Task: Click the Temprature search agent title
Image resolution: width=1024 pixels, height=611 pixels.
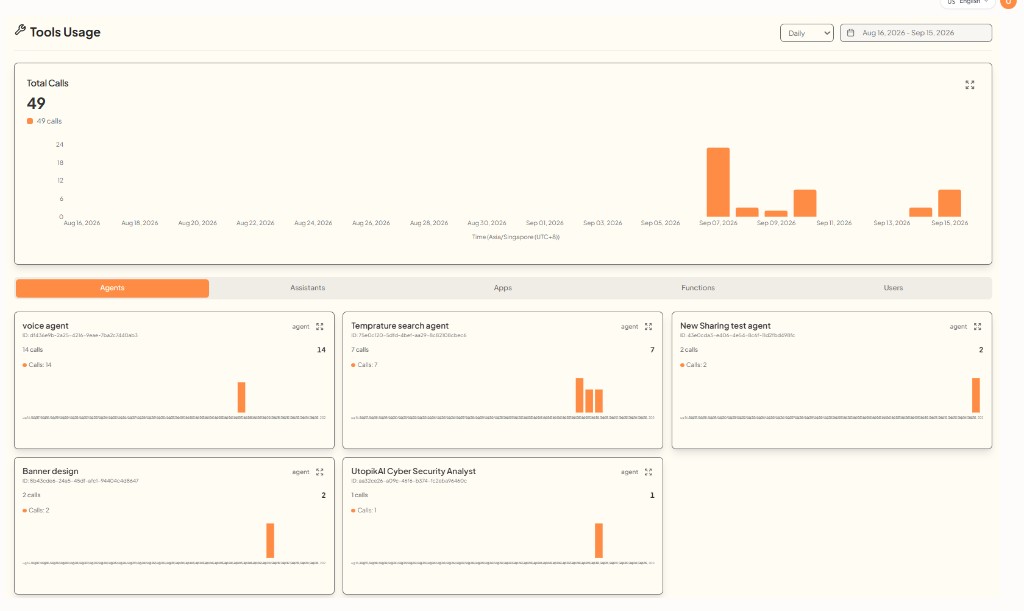Action: click(400, 326)
